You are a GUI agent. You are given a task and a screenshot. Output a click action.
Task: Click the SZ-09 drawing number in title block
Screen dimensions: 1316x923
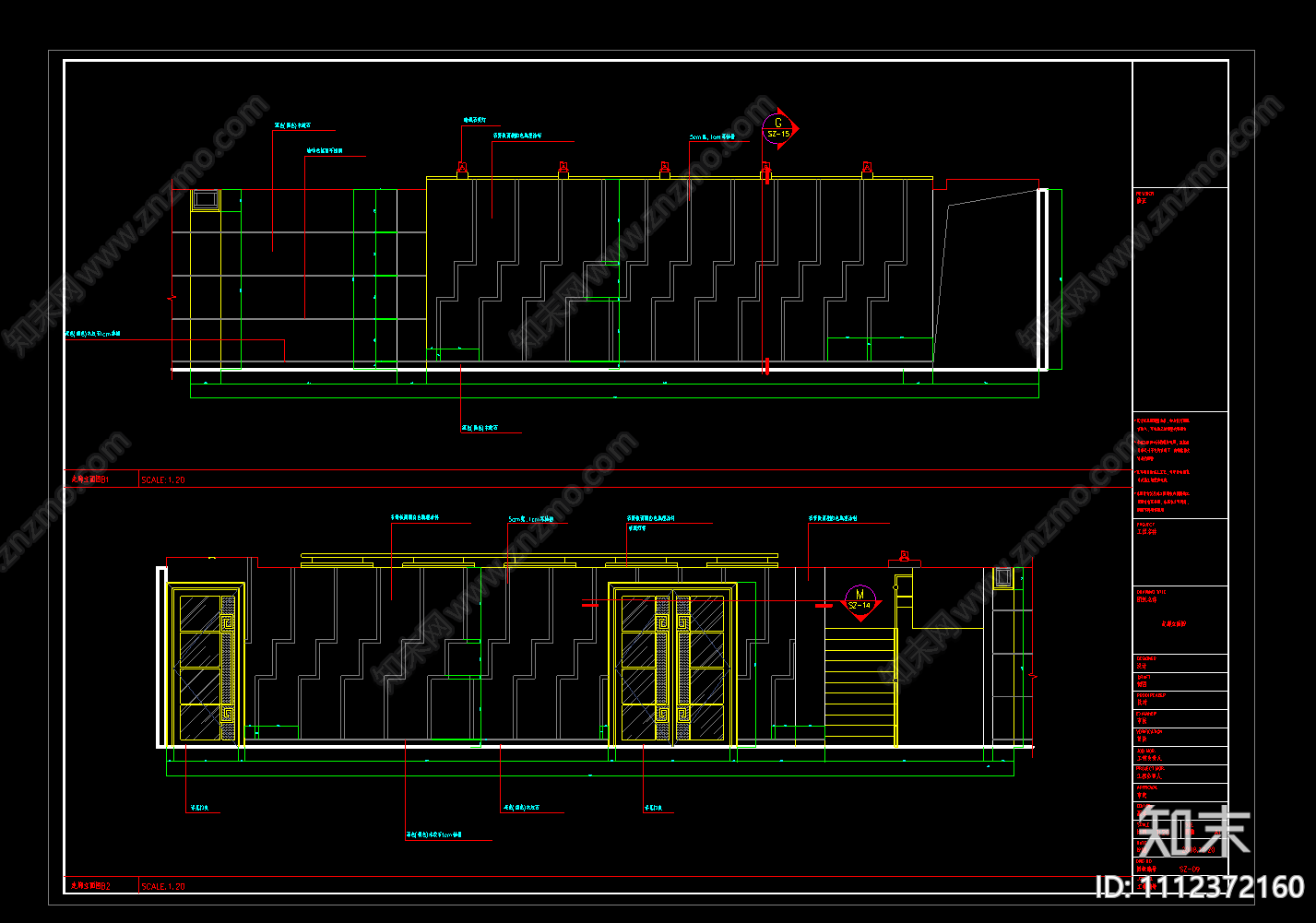pos(1190,869)
